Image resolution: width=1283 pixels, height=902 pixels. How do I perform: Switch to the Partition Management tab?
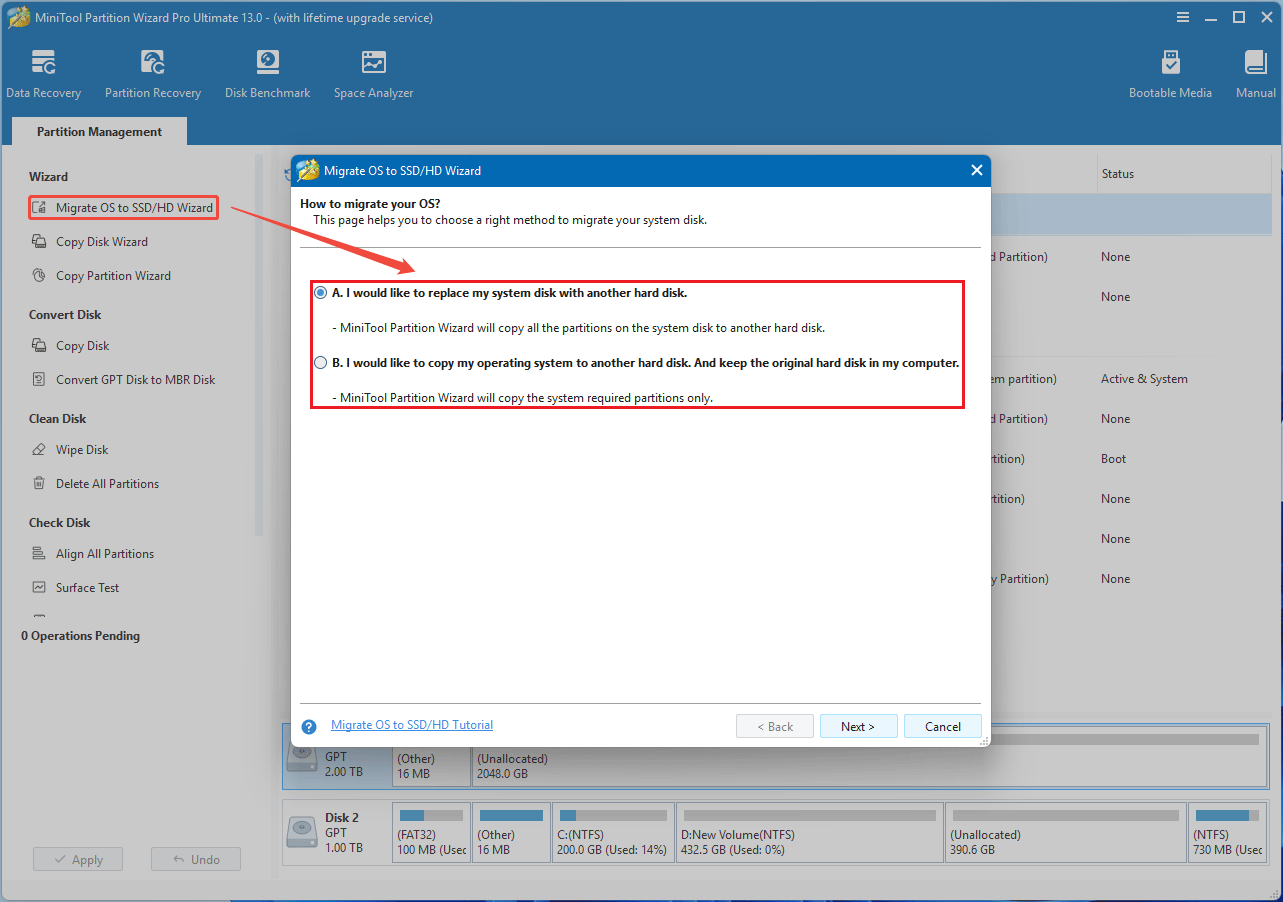99,132
